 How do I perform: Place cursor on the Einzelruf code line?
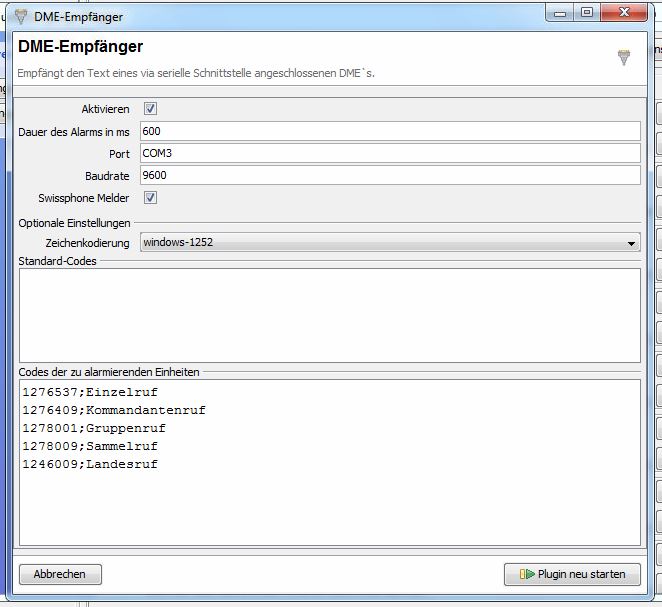(90, 392)
